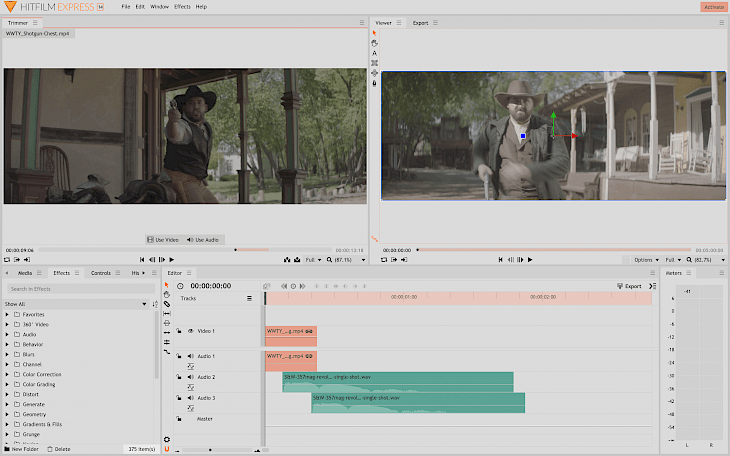Select the Editor roll edit tool
Screen dimensions: 730x456
167,342
